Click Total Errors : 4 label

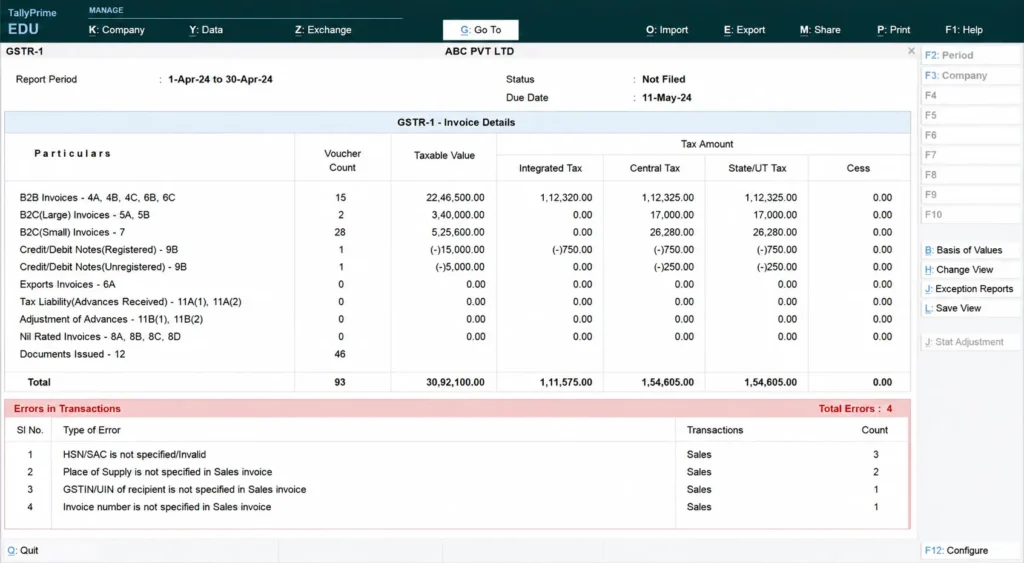(855, 409)
